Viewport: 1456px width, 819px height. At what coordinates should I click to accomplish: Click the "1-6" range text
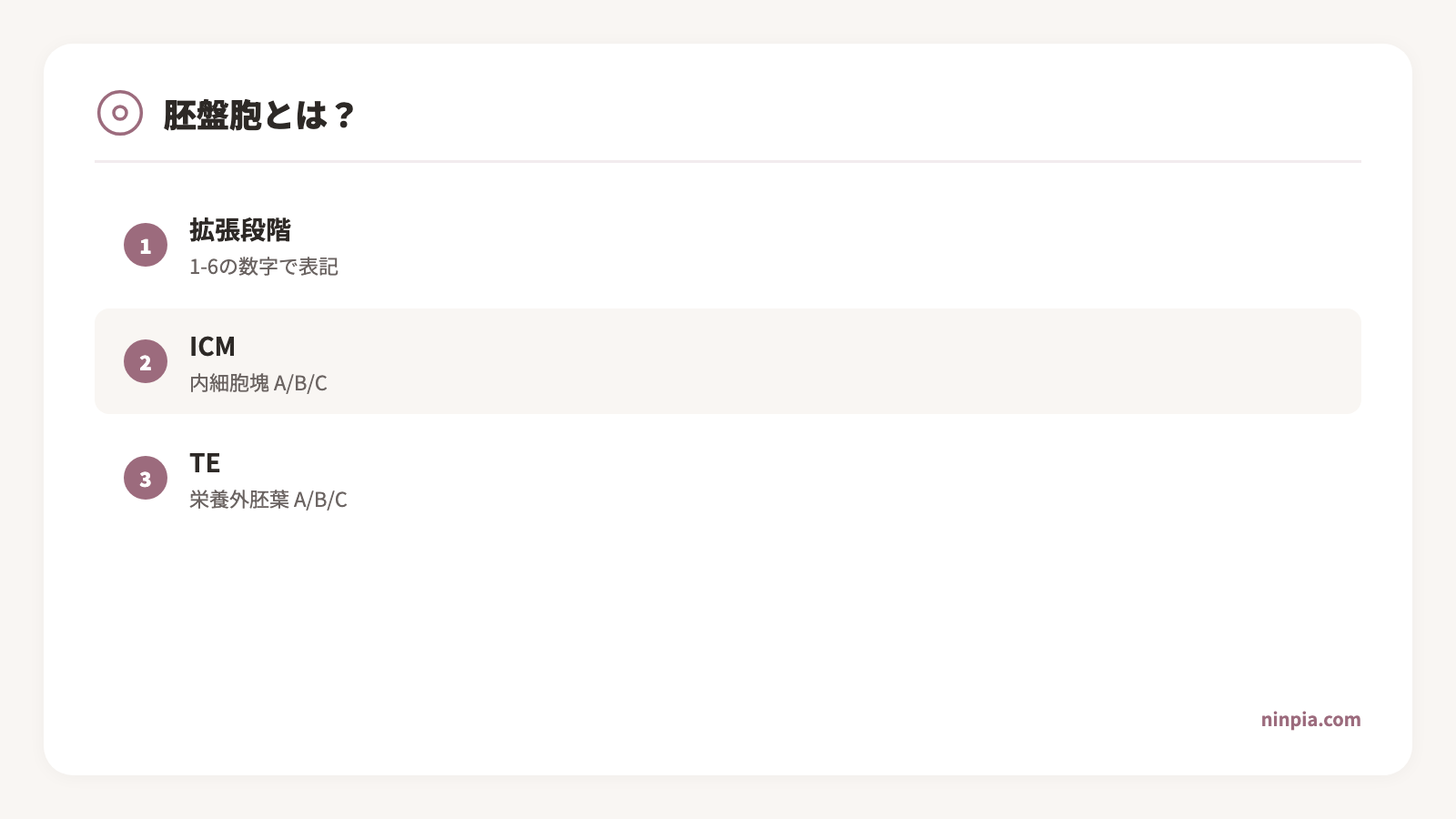click(x=203, y=267)
